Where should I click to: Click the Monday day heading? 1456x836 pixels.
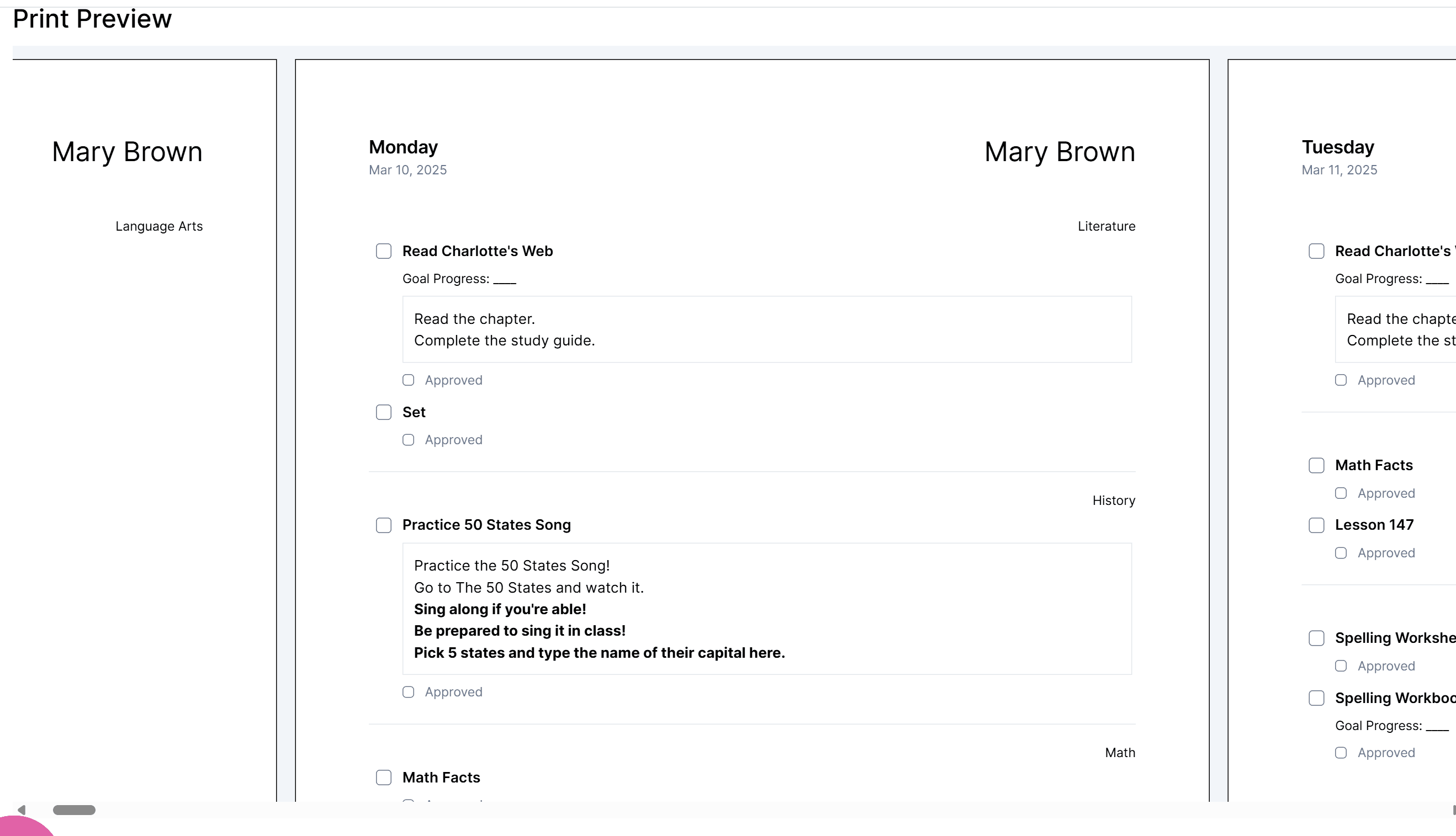pos(403,147)
